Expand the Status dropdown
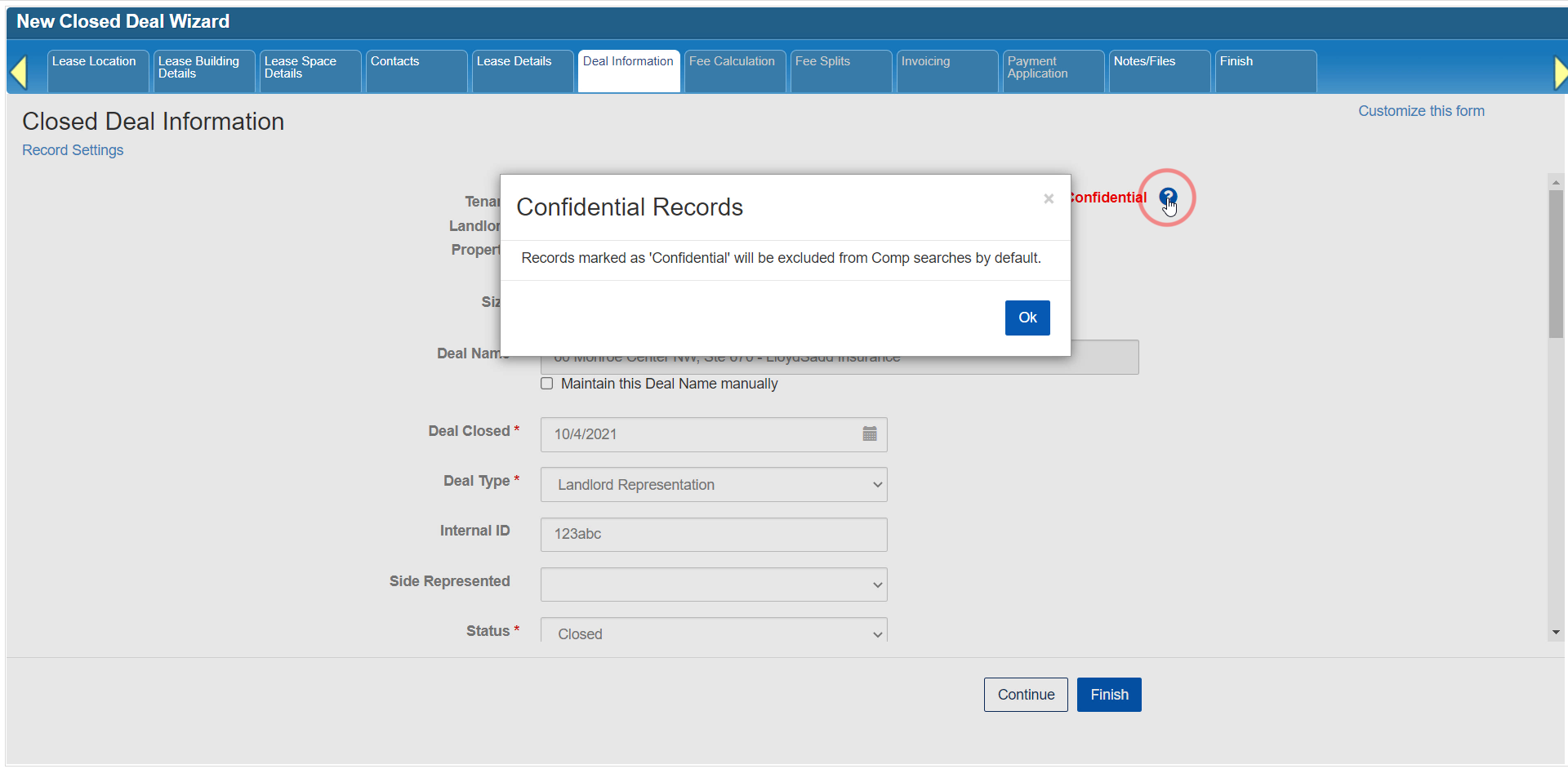1568x769 pixels. click(x=713, y=633)
